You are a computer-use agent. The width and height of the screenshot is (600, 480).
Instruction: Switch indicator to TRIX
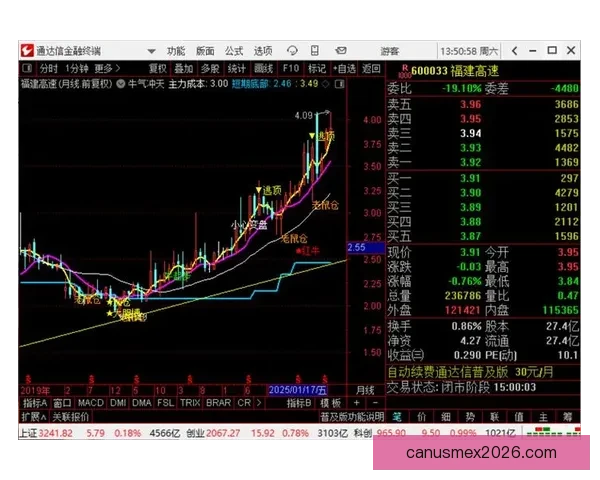[190, 403]
